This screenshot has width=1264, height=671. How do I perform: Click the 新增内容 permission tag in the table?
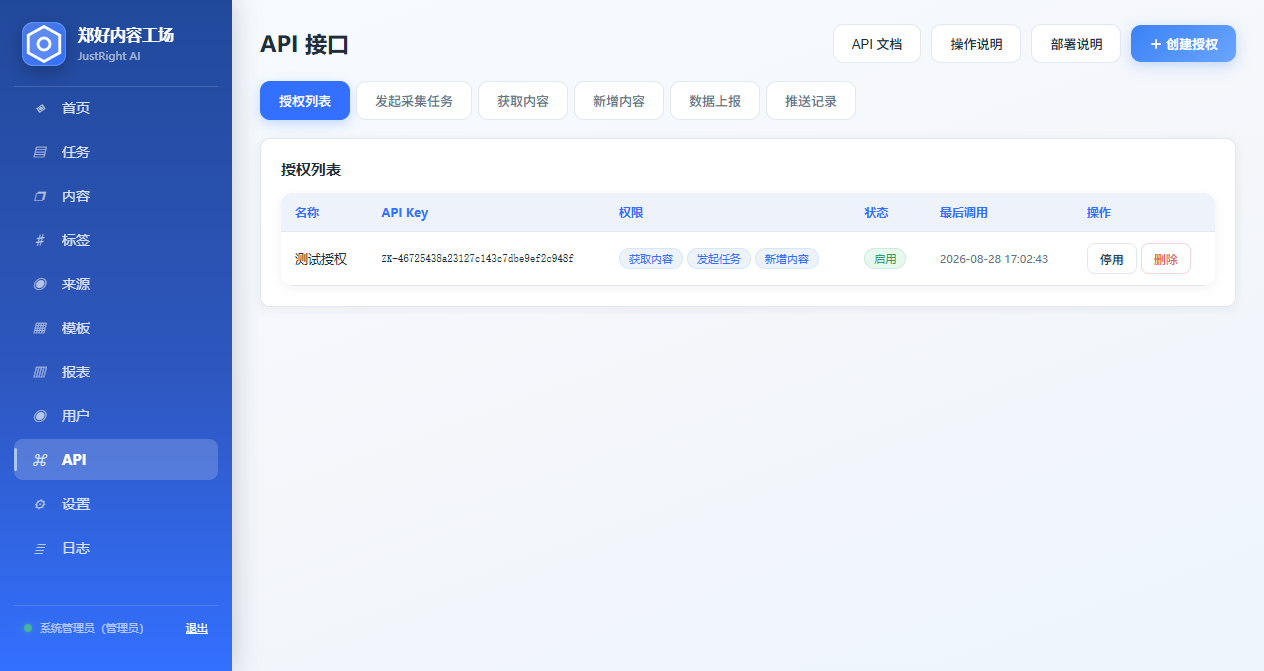point(787,259)
